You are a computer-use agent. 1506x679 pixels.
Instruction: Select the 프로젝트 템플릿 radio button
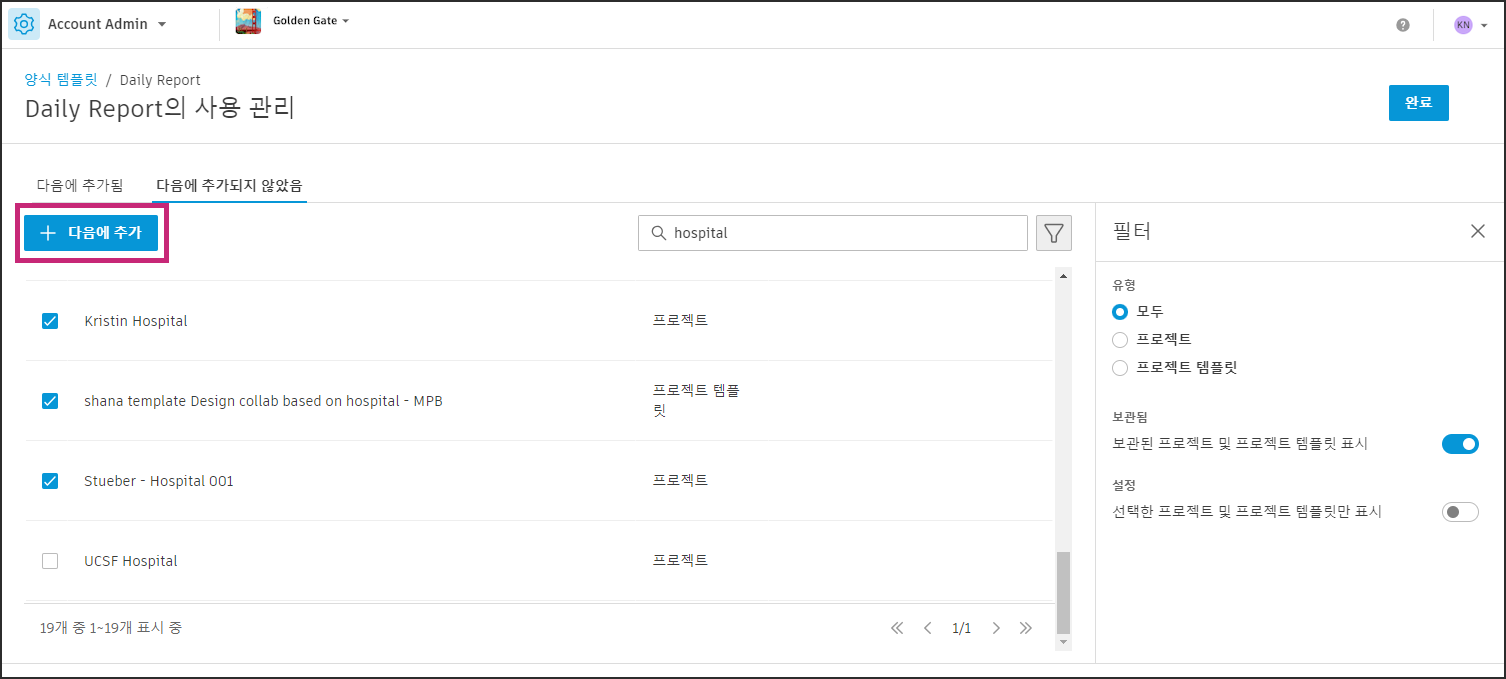(x=1119, y=367)
